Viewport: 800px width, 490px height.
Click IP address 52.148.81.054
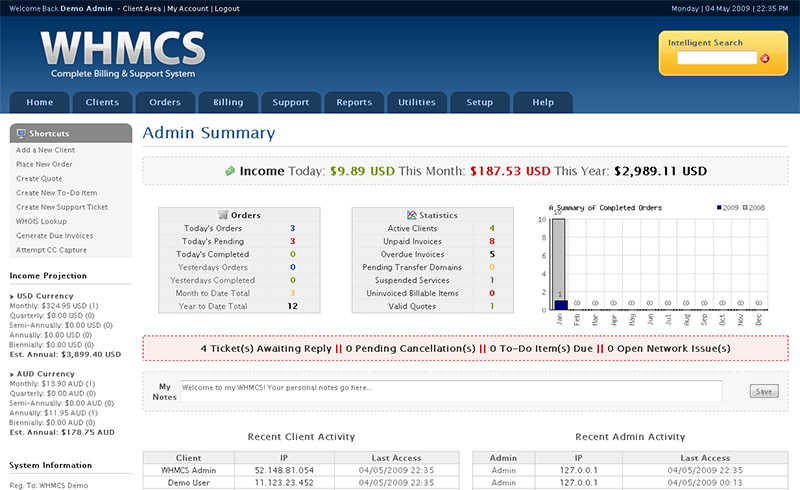click(284, 470)
